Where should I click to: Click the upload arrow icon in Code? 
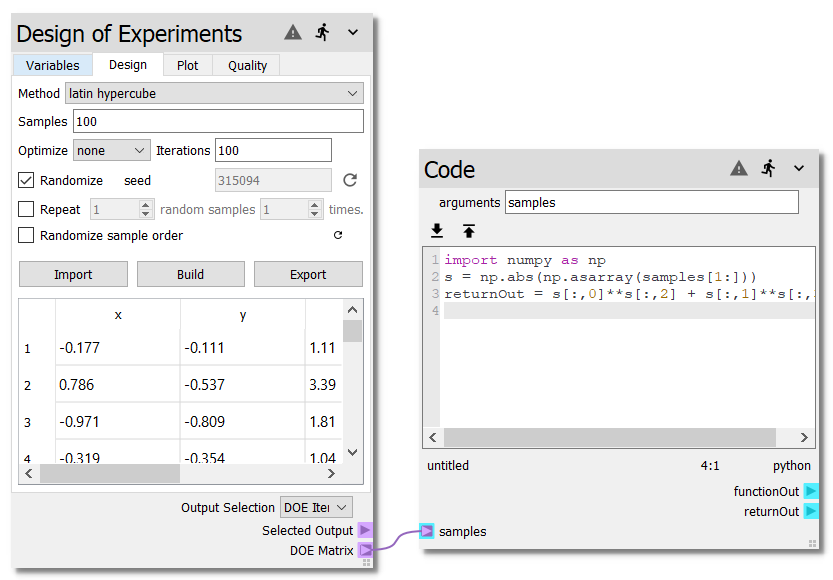pyautogui.click(x=468, y=231)
